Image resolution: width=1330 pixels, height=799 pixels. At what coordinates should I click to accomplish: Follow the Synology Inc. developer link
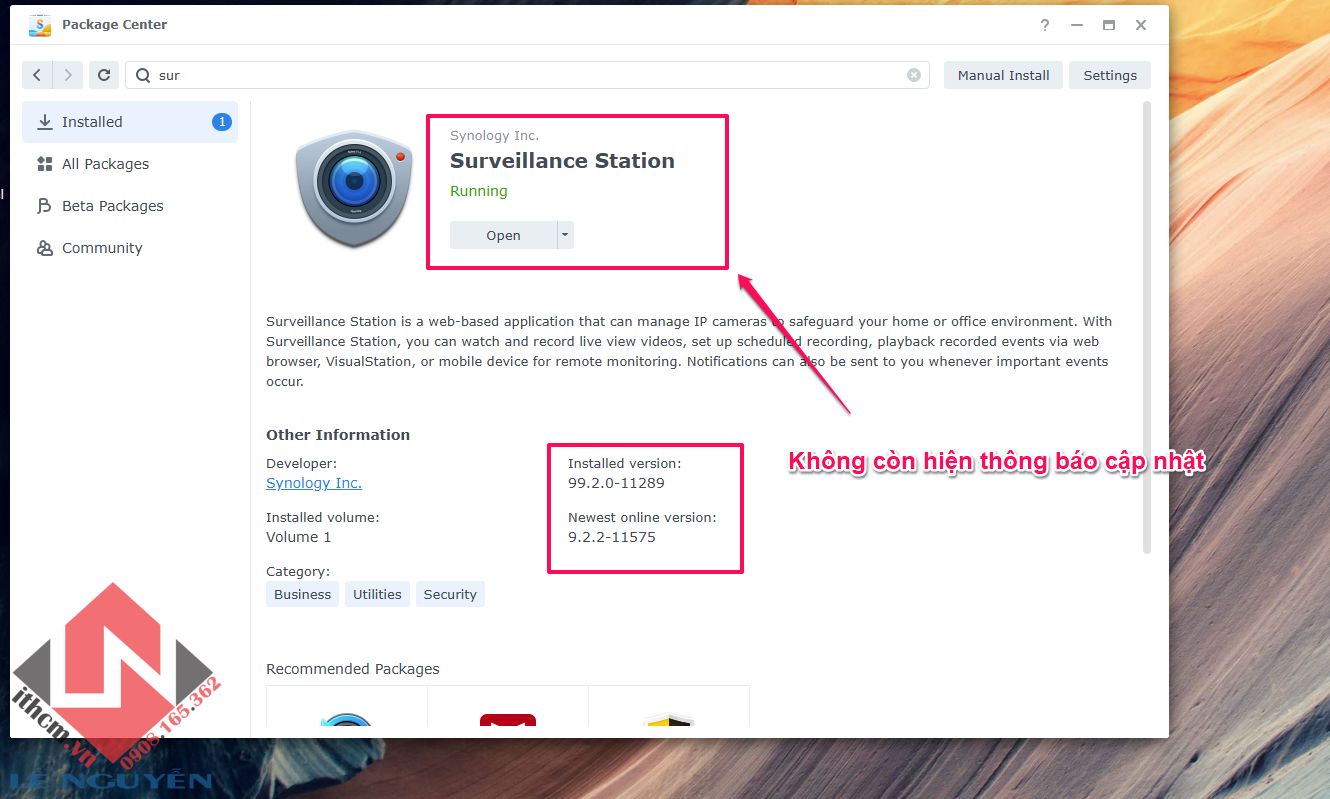click(314, 483)
